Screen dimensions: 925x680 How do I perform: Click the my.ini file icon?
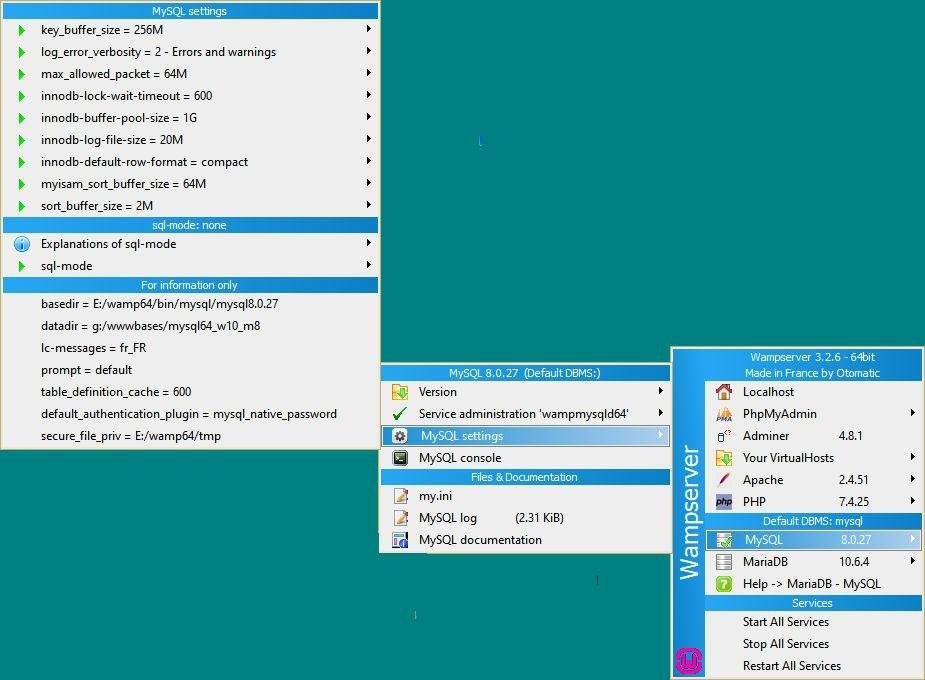click(400, 496)
